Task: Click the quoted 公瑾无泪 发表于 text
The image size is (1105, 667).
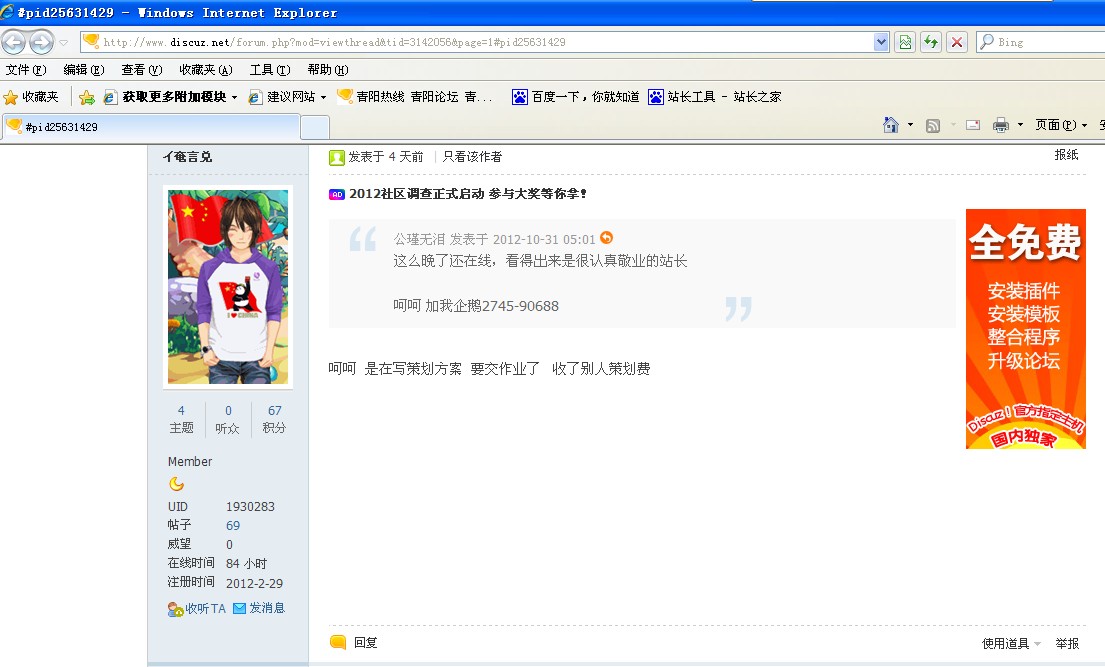Action: (494, 239)
